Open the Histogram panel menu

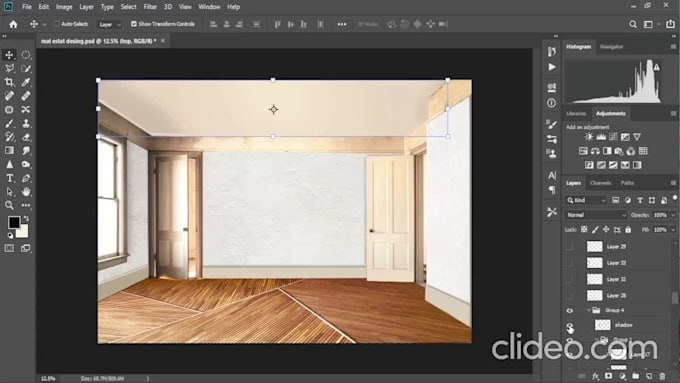[673, 46]
